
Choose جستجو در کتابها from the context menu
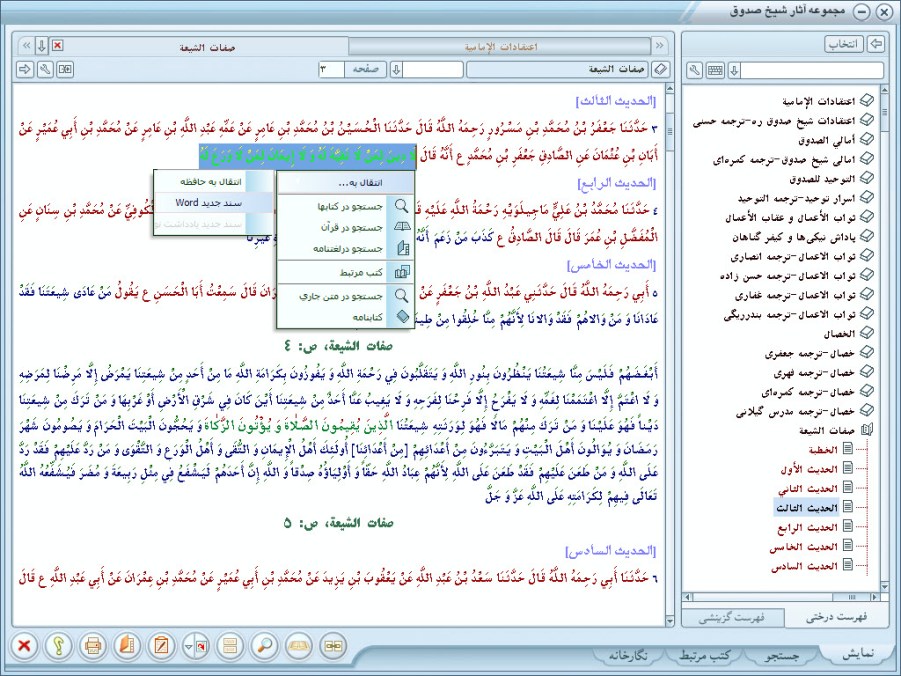[345, 206]
